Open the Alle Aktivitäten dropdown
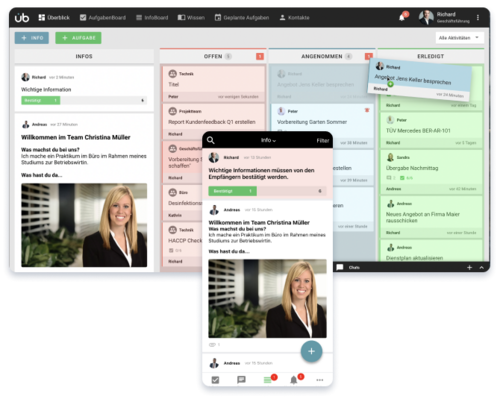Viewport: 500px width, 399px height. (x=459, y=38)
